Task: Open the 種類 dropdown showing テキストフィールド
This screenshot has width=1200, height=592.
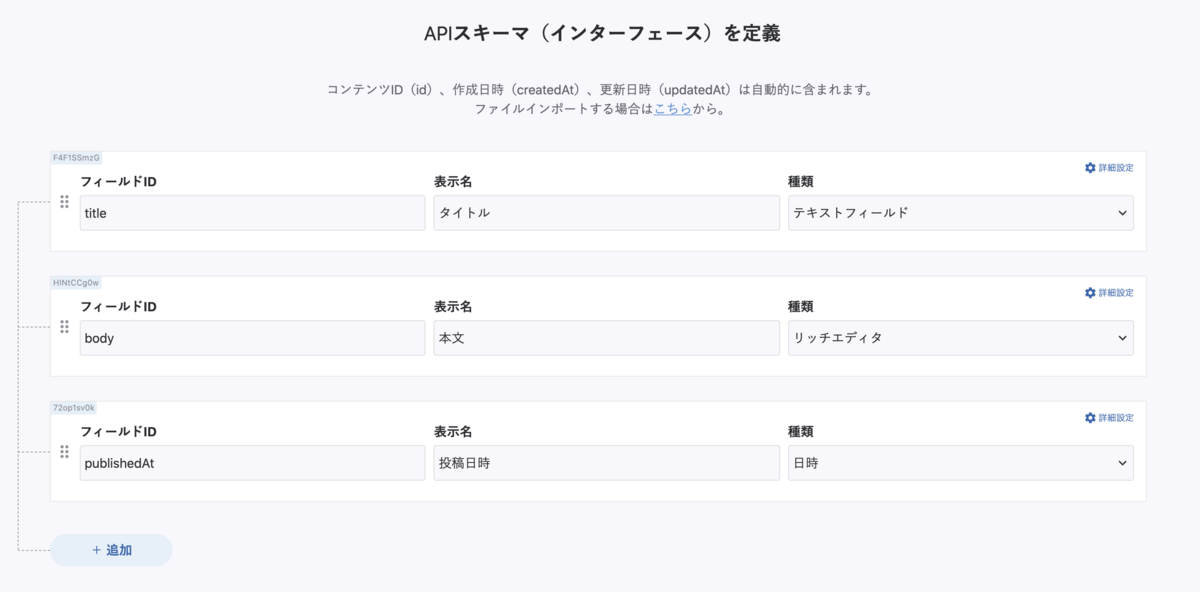Action: pos(960,212)
